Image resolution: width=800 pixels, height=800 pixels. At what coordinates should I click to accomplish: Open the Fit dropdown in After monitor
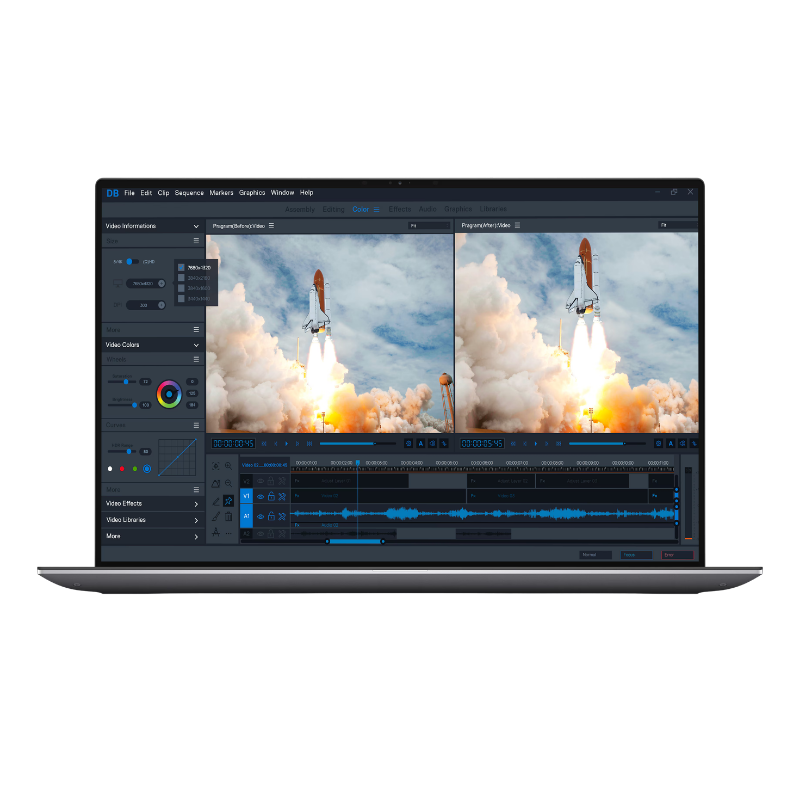(678, 225)
